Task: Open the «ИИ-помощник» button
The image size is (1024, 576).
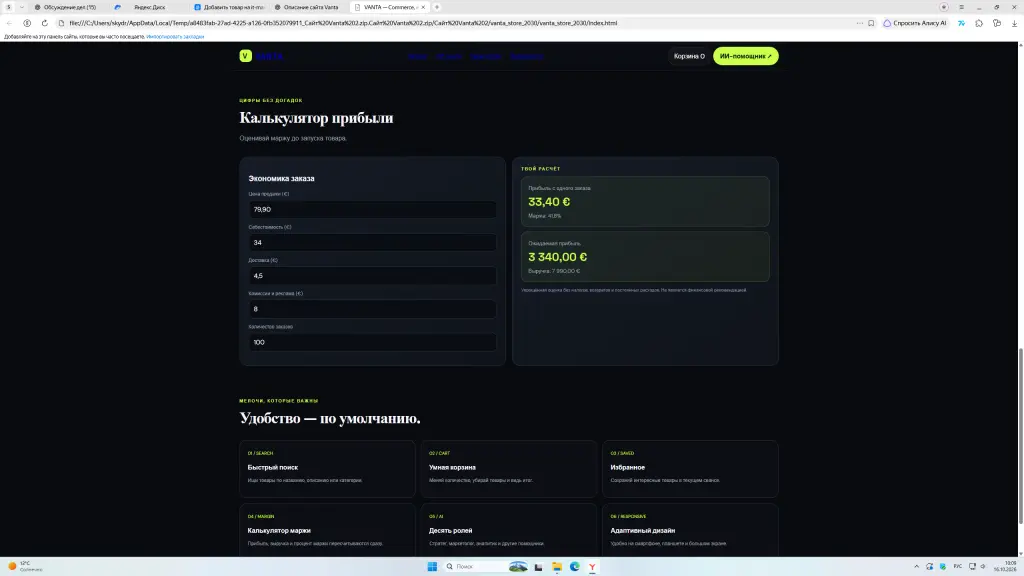Action: (746, 56)
